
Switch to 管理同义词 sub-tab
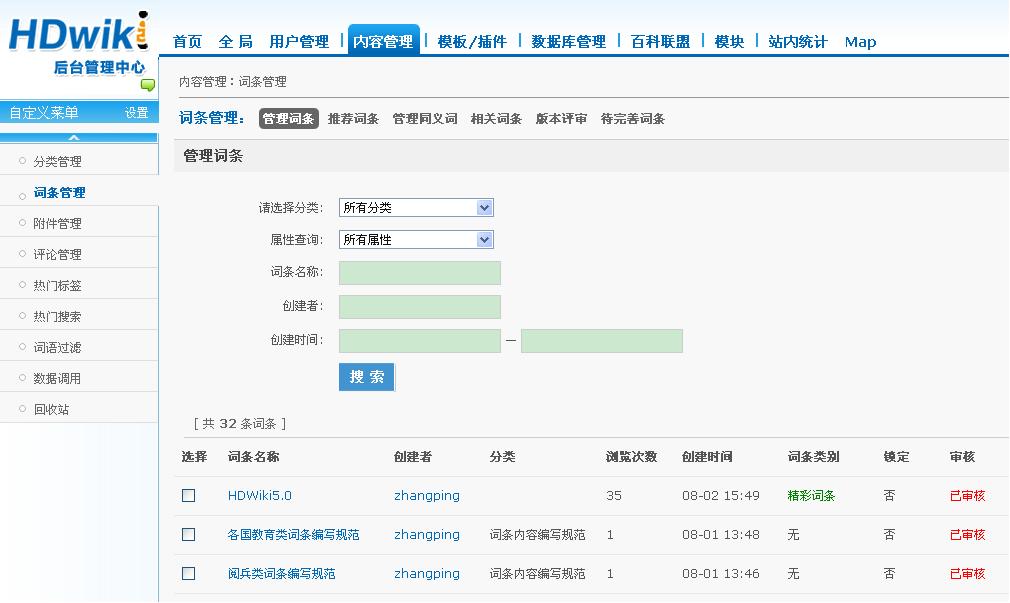coord(424,119)
